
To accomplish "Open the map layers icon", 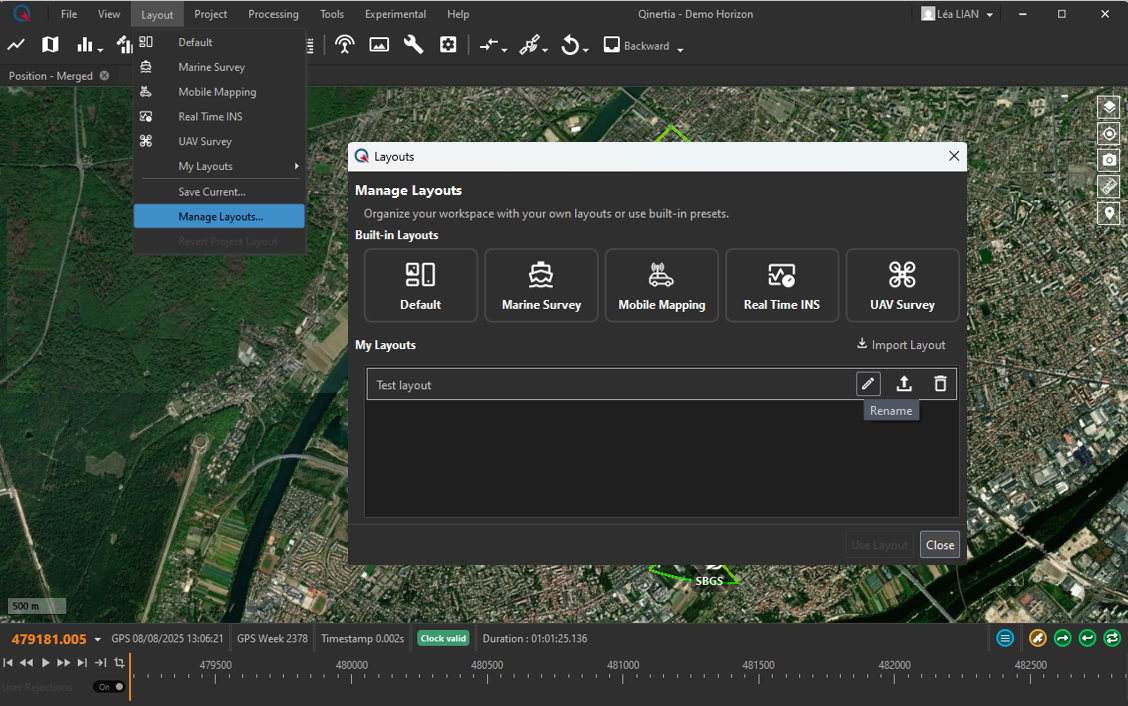I will tap(1108, 107).
